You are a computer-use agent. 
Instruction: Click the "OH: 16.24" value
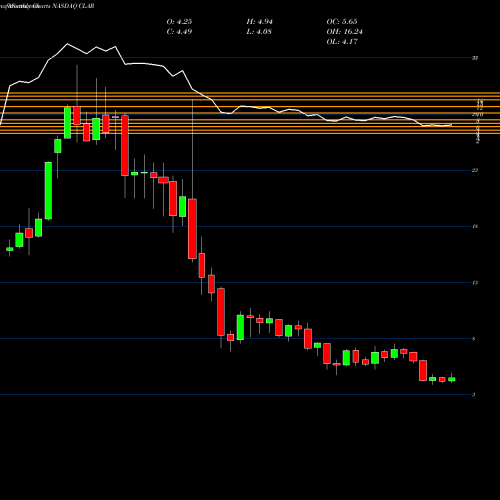[x=345, y=32]
